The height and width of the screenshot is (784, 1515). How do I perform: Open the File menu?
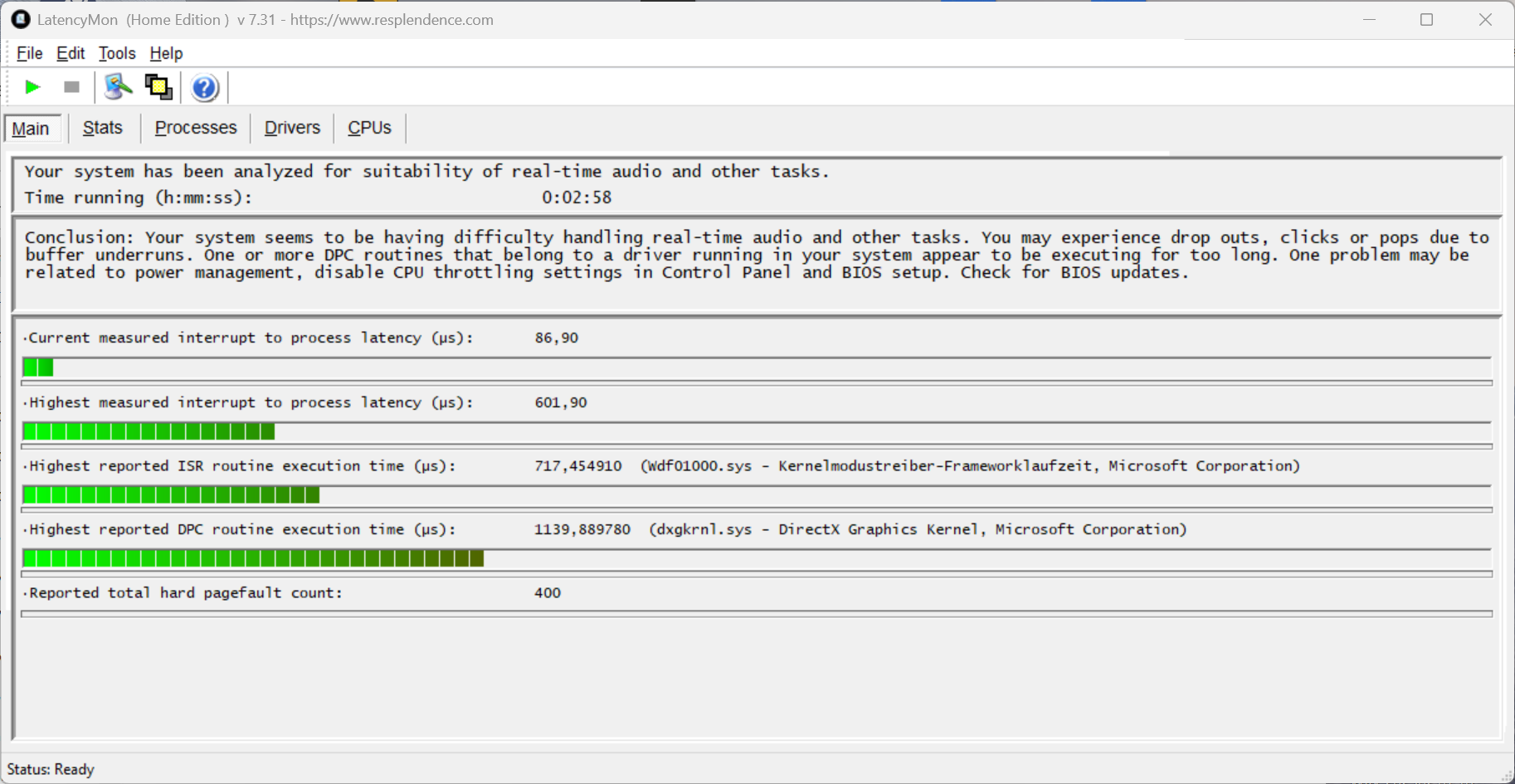[29, 53]
